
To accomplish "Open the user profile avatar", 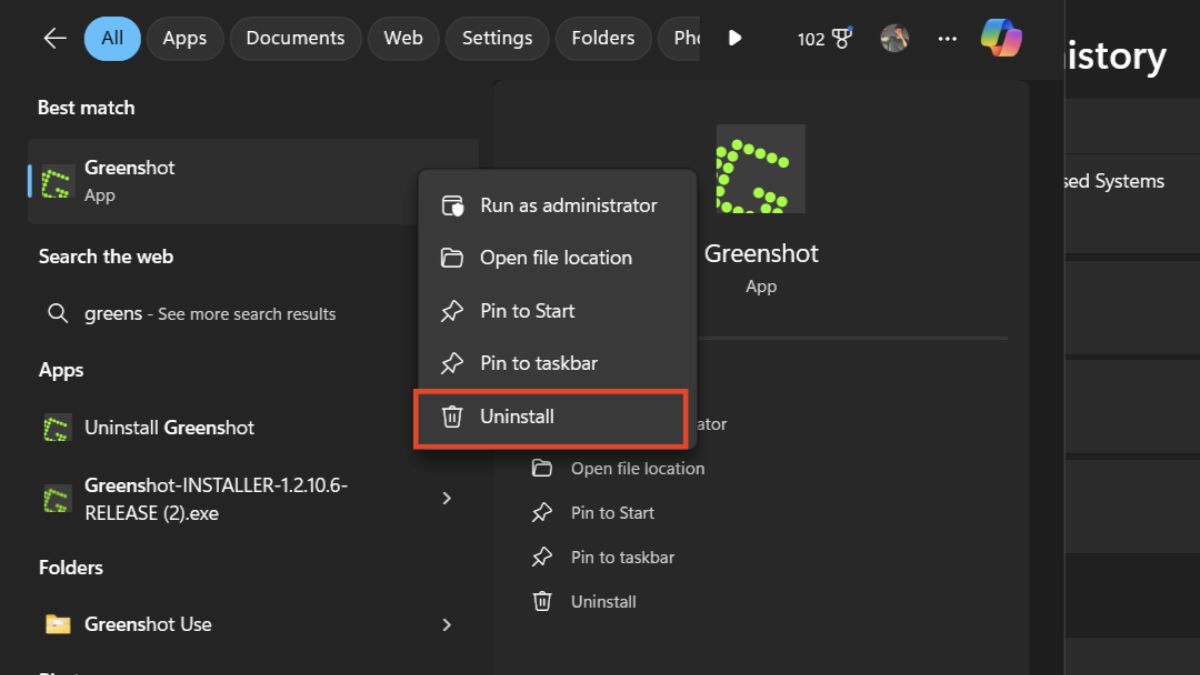I will coord(894,38).
